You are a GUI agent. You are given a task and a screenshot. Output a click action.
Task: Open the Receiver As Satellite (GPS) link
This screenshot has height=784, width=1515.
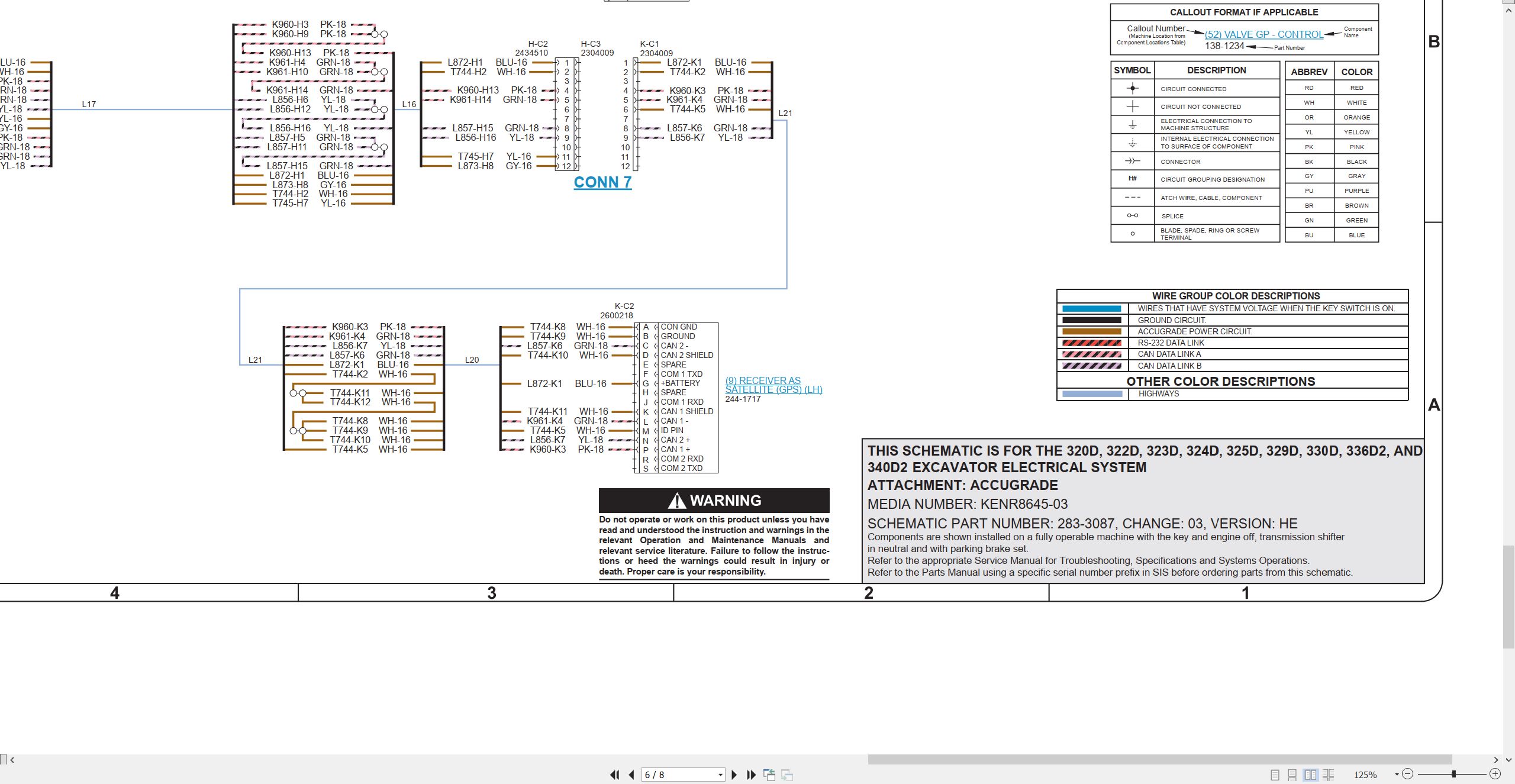(773, 385)
